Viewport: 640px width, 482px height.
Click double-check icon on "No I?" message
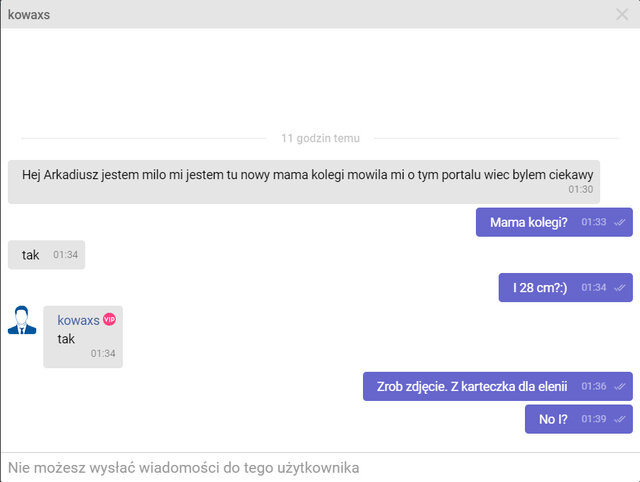click(620, 419)
